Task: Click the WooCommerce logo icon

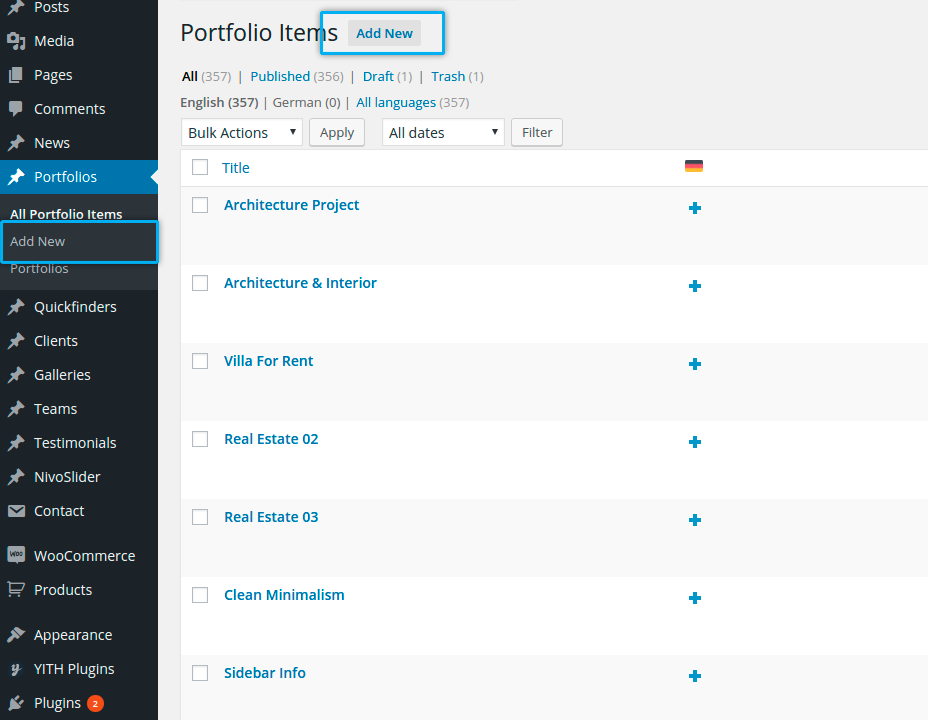Action: 16,556
